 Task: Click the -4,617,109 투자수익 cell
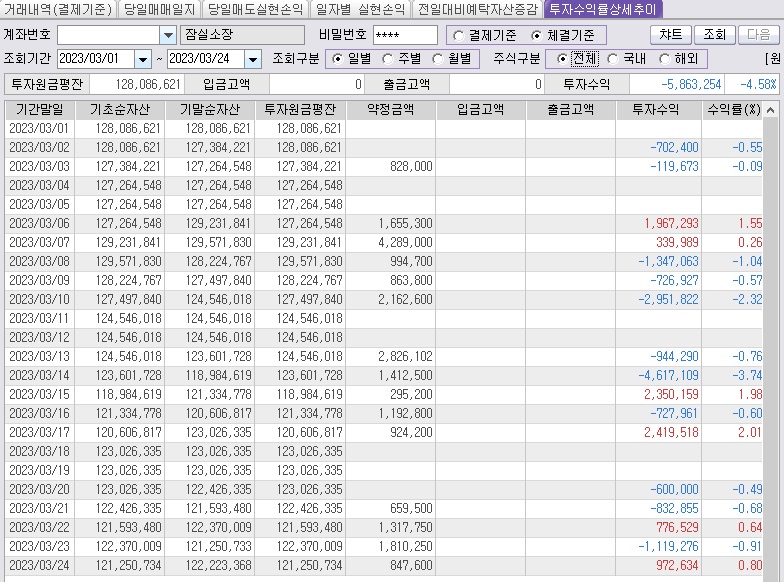pyautogui.click(x=658, y=376)
